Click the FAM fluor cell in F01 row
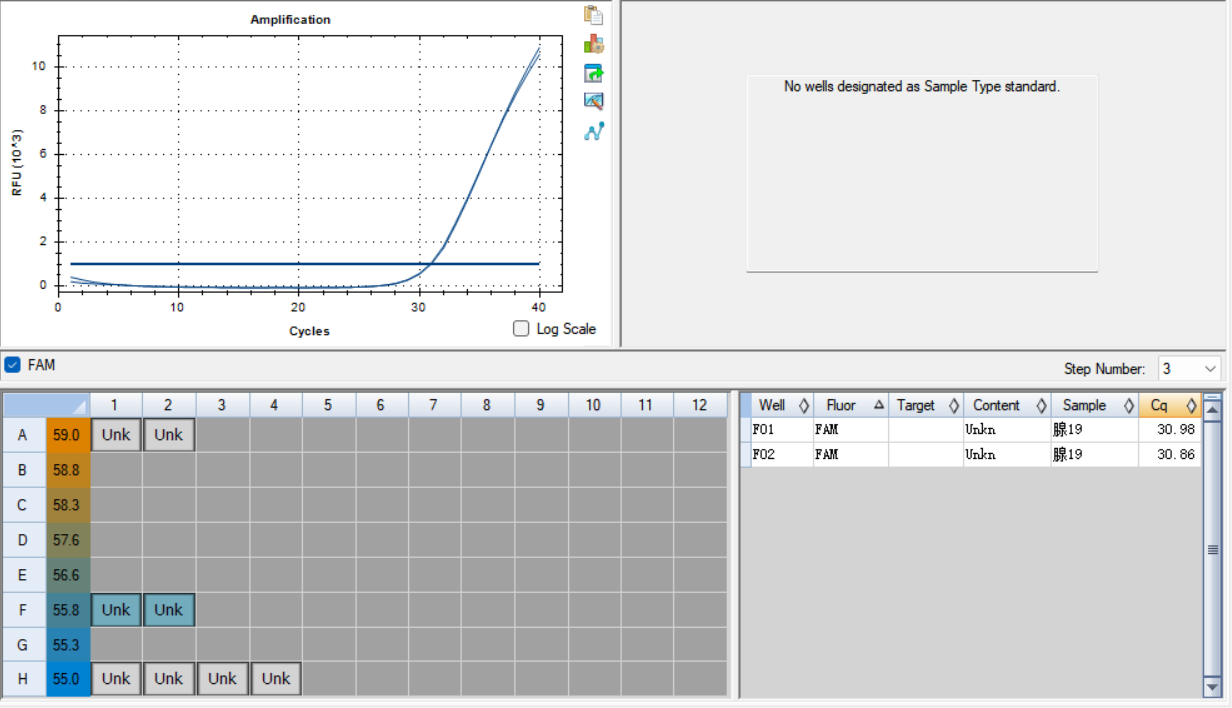 point(851,429)
